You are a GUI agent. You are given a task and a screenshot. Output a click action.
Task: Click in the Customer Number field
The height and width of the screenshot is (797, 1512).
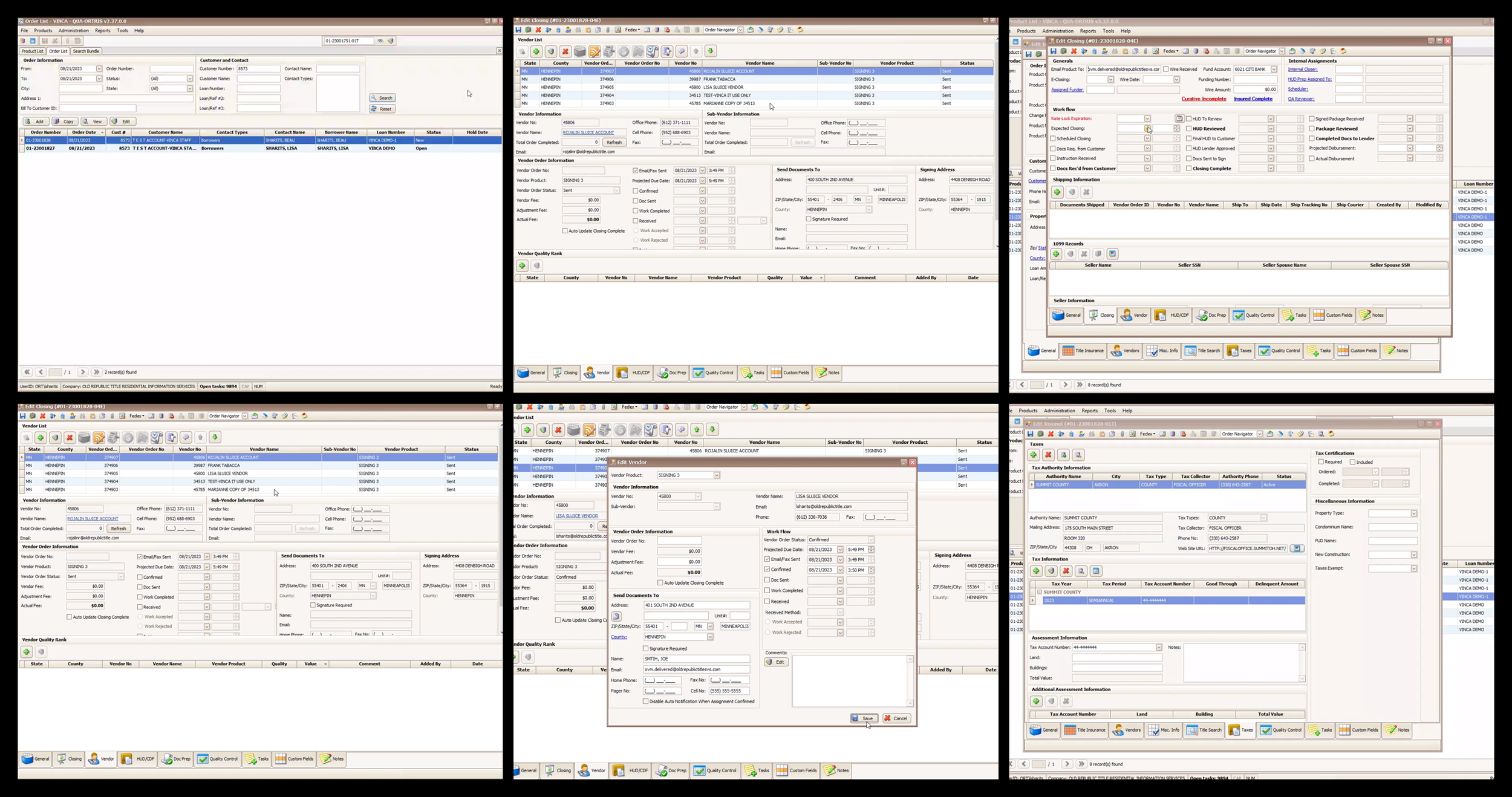258,69
